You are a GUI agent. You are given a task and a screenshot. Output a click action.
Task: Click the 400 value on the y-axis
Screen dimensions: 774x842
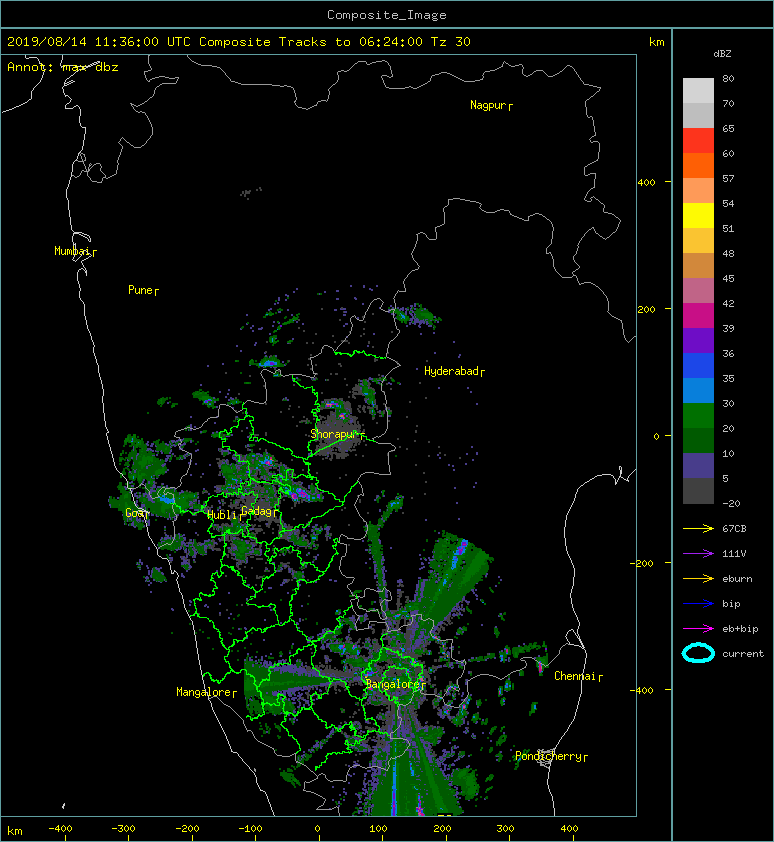click(x=646, y=183)
